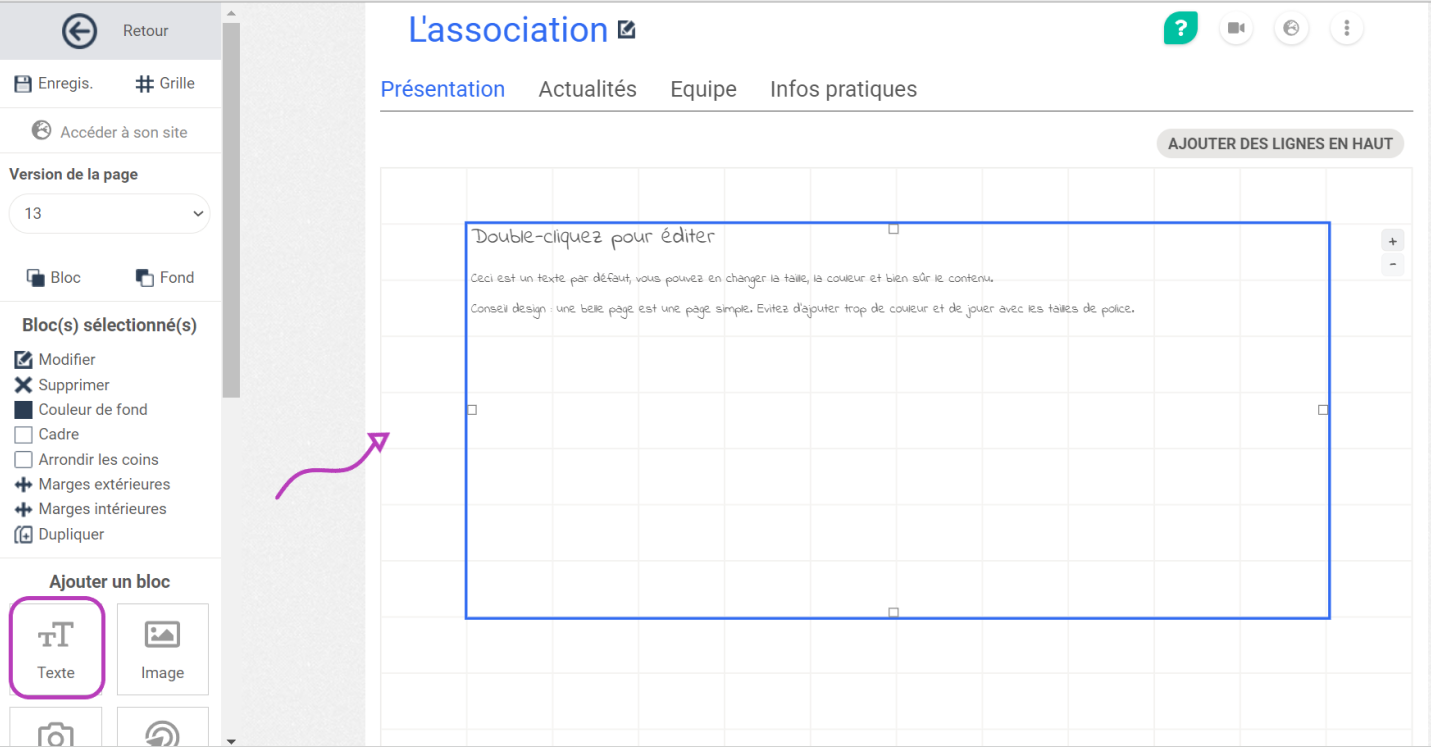Click the plus stepper right of canvas

point(1392,241)
